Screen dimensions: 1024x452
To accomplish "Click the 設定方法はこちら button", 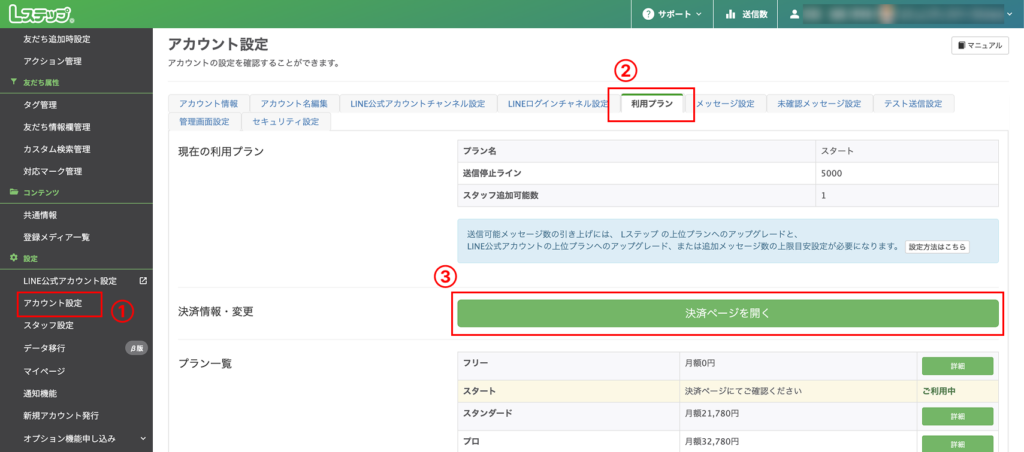I will click(x=936, y=246).
